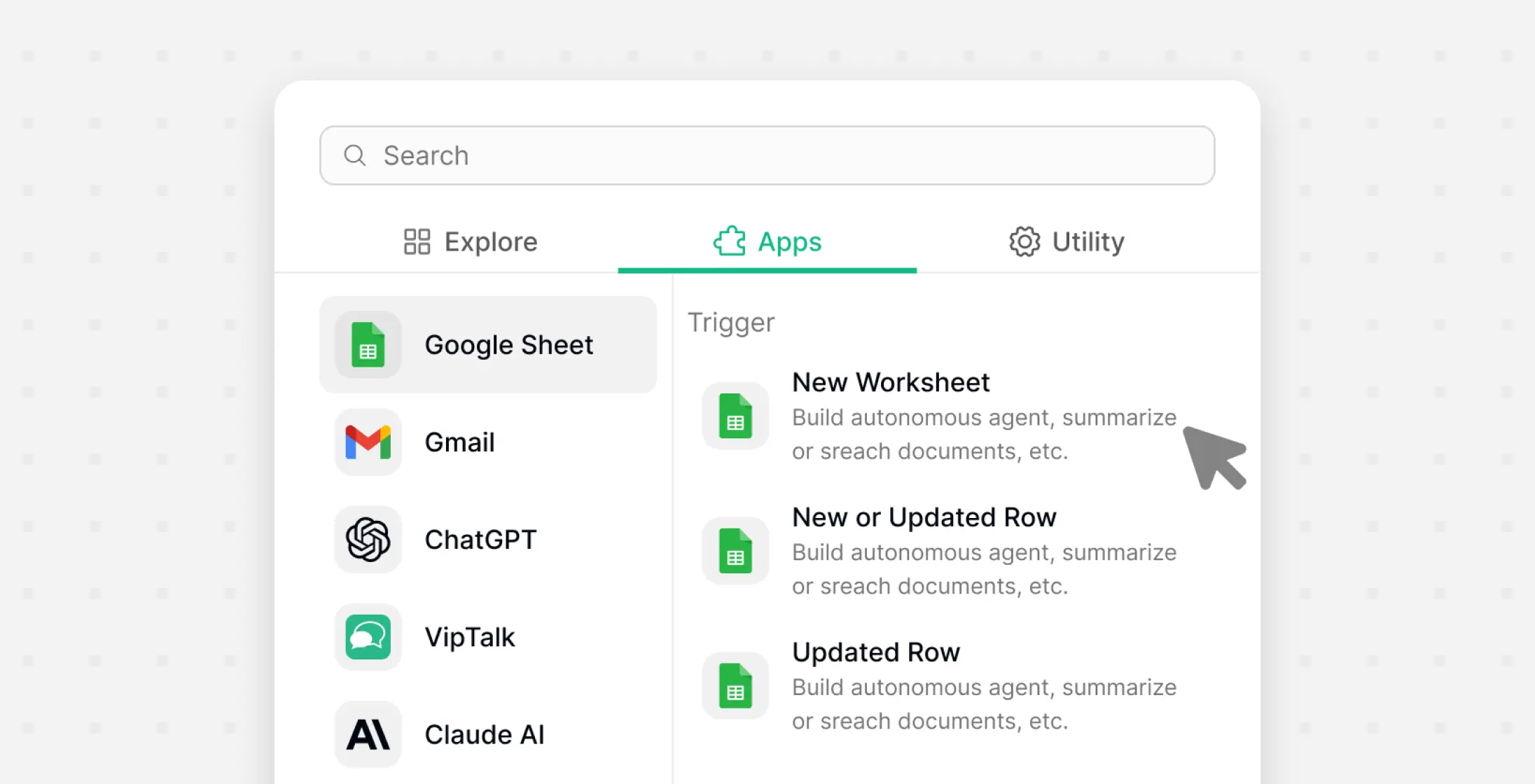
Task: Click the description text under Updated Row
Action: 984,704
